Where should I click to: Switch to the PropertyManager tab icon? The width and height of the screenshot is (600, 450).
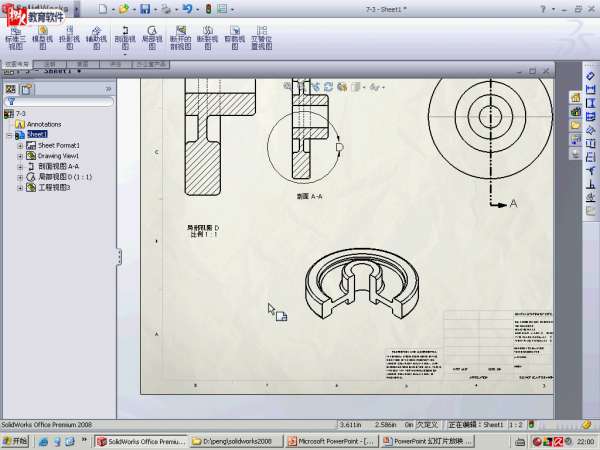tap(24, 88)
